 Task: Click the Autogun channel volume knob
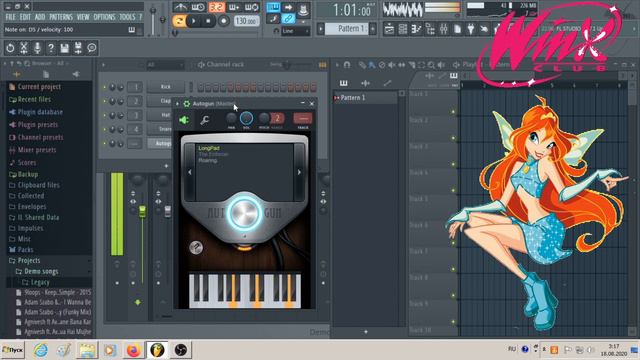click(246, 118)
